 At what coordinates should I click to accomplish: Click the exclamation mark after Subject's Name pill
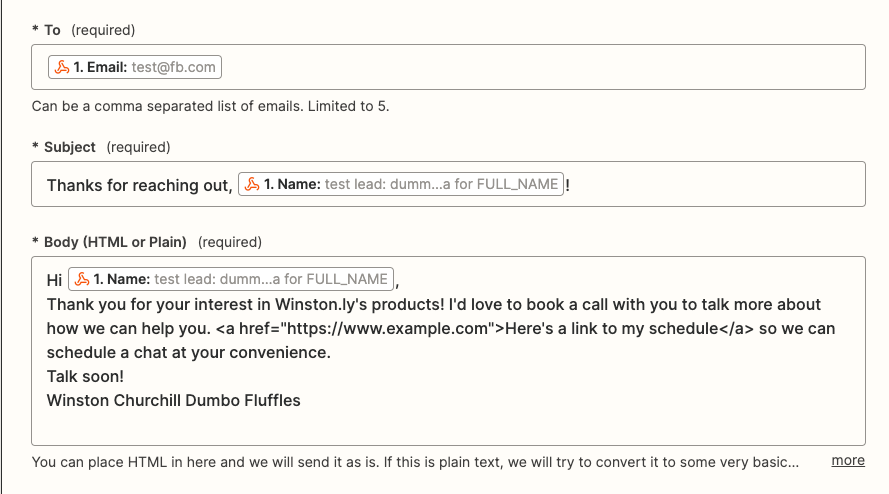click(x=568, y=185)
